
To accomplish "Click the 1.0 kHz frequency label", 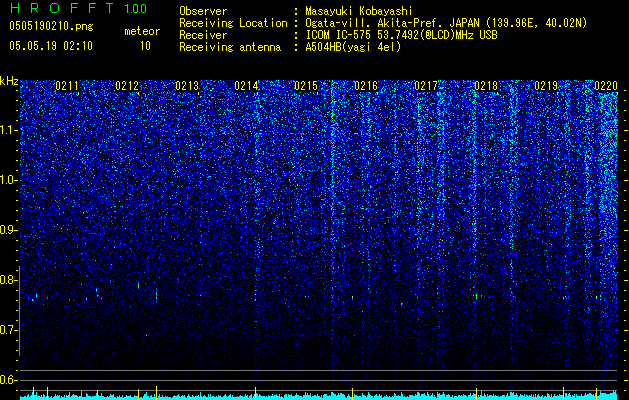I will click(x=8, y=180).
